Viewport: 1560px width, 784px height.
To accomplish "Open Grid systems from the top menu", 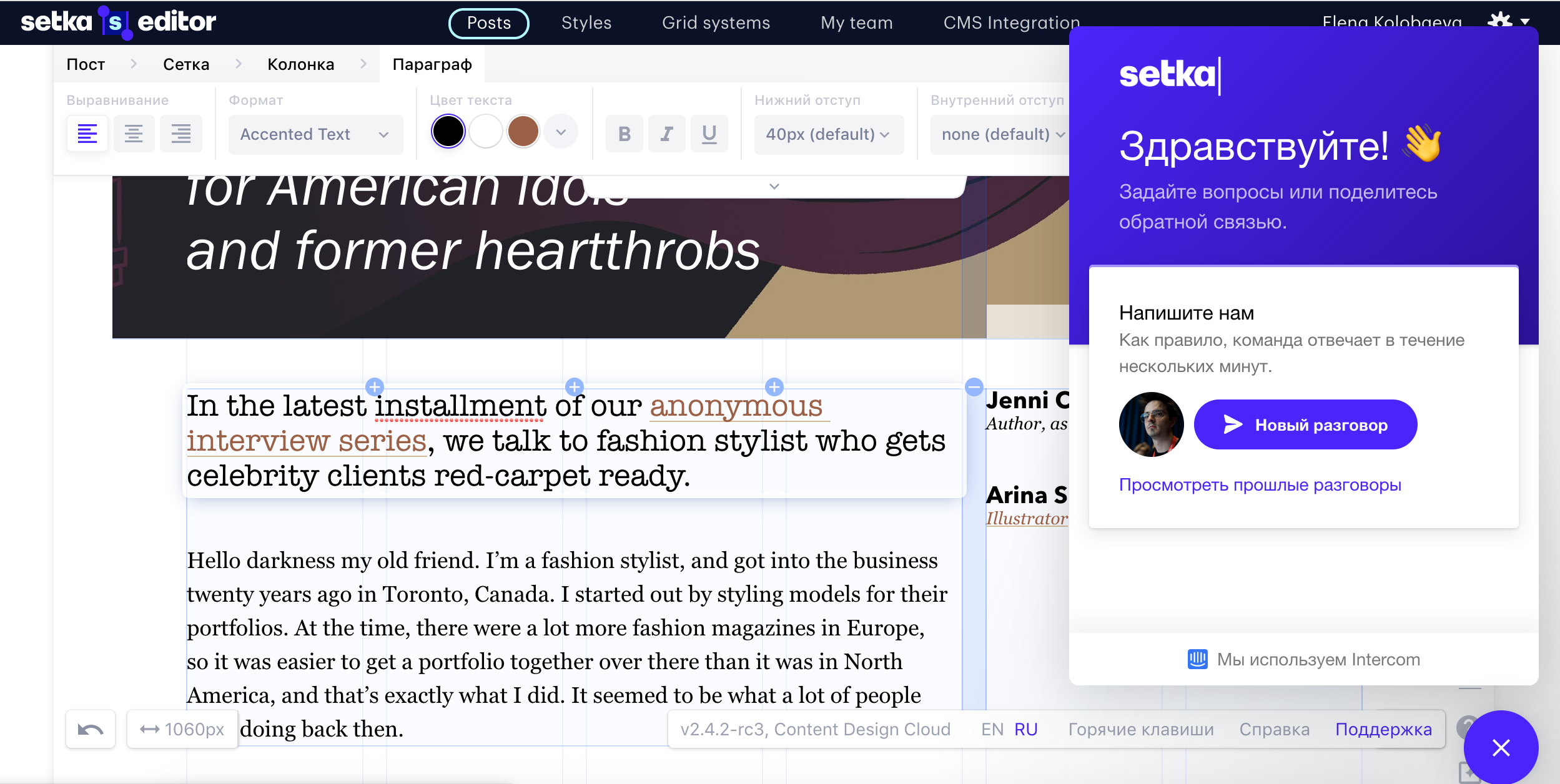I will point(716,22).
